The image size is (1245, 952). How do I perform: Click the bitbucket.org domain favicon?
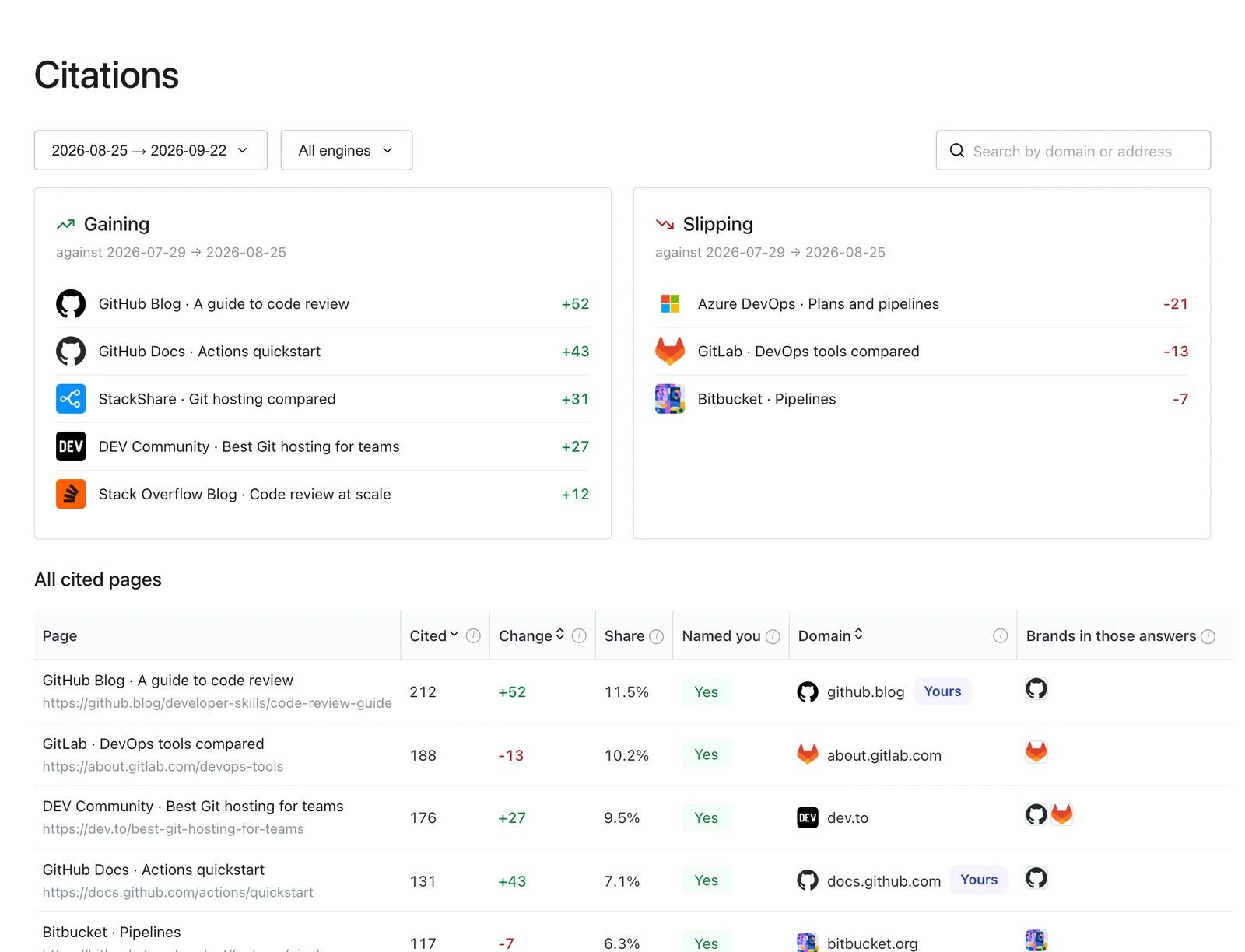coord(808,943)
